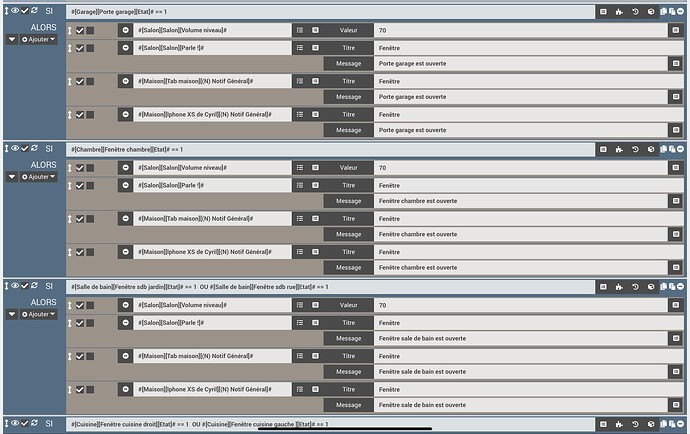Open command list for Salle de bain Tab maison row

point(300,356)
